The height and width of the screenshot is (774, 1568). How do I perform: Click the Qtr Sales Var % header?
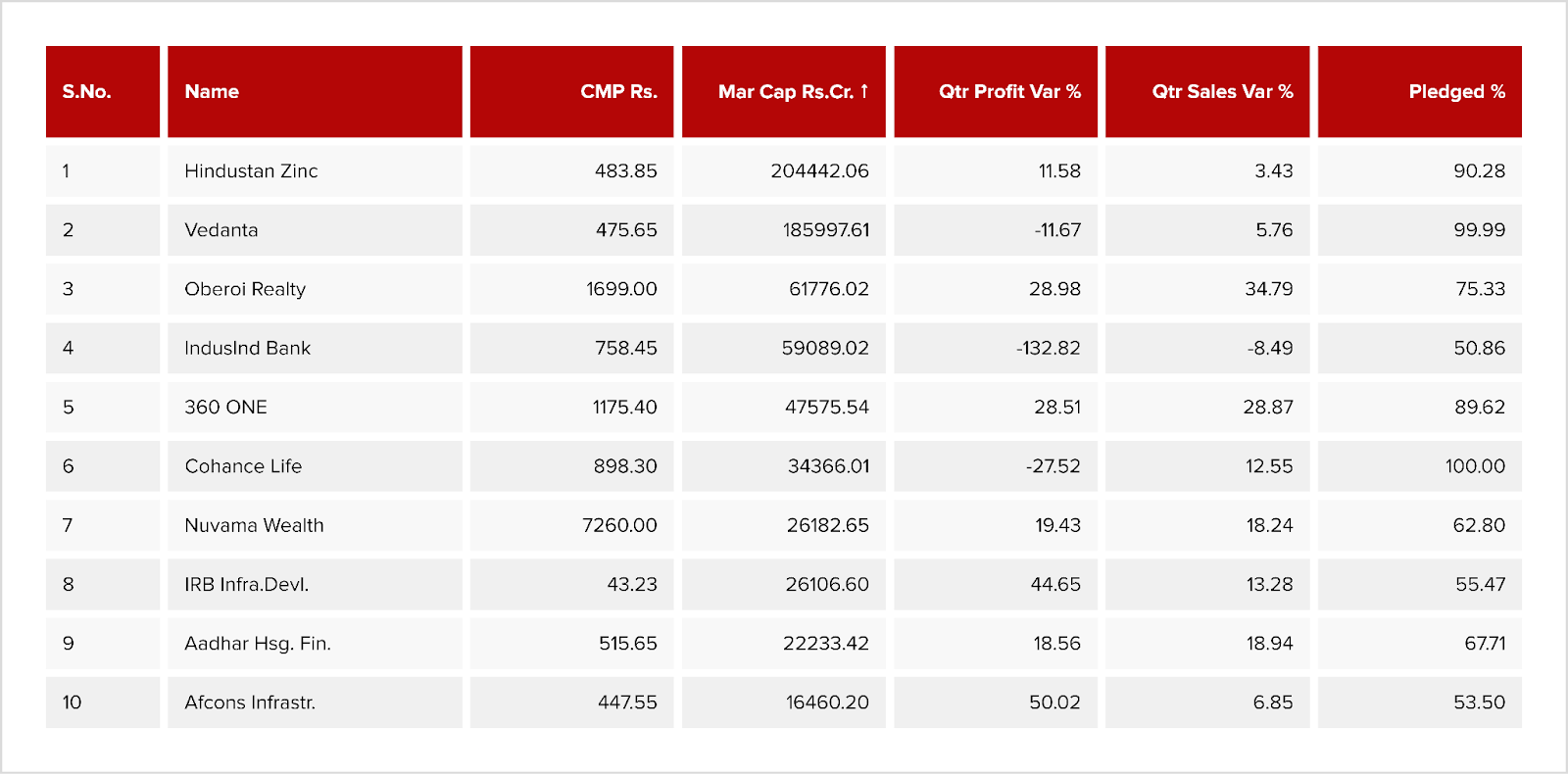1221,91
